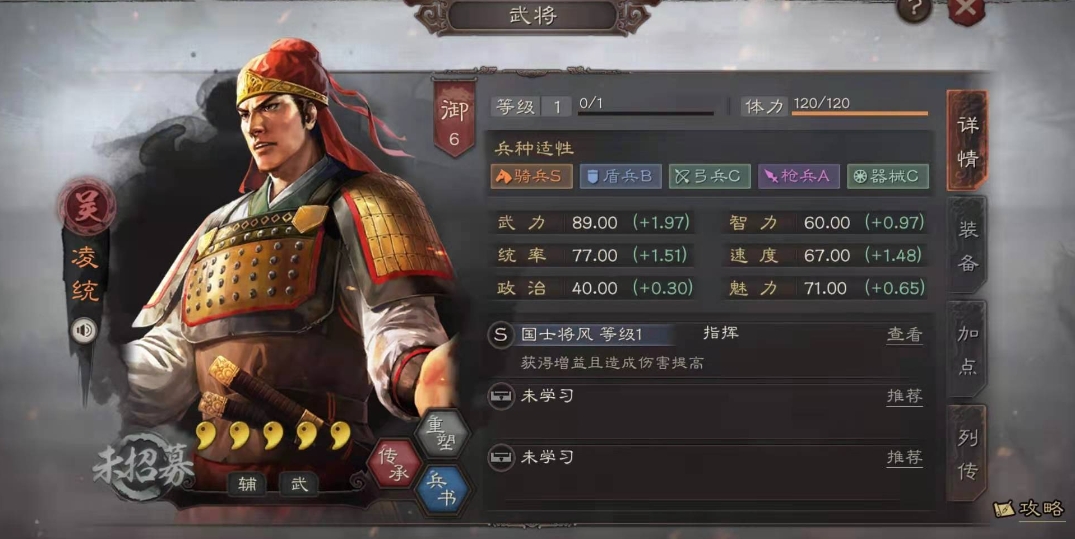Click the 吴 faction emblem
Image resolution: width=1075 pixels, height=539 pixels.
(x=86, y=207)
